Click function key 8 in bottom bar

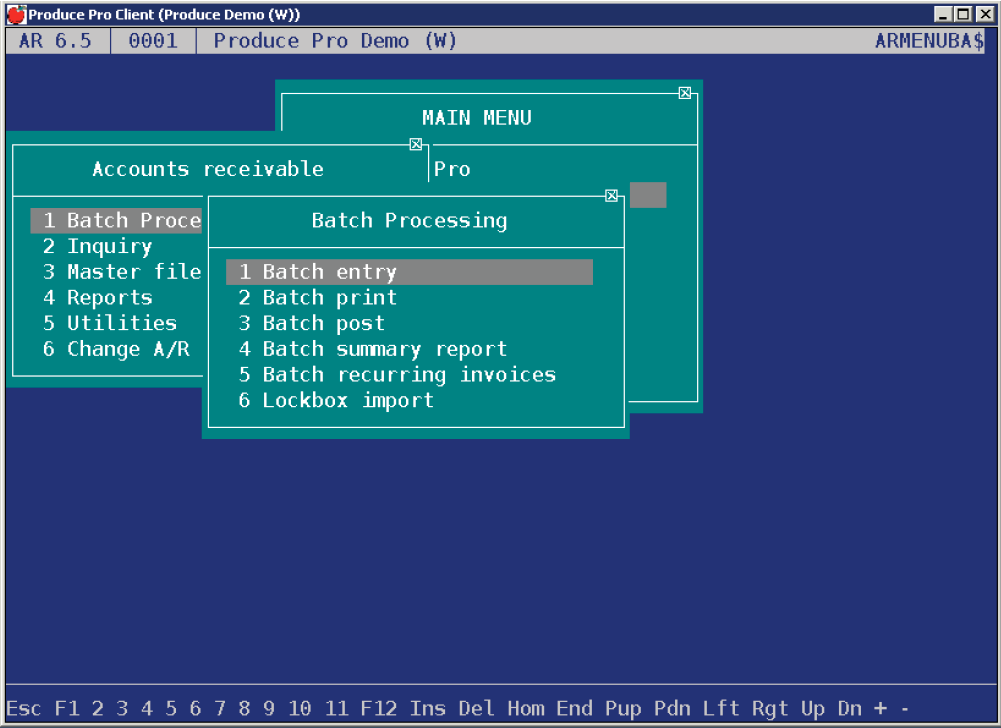pos(245,708)
